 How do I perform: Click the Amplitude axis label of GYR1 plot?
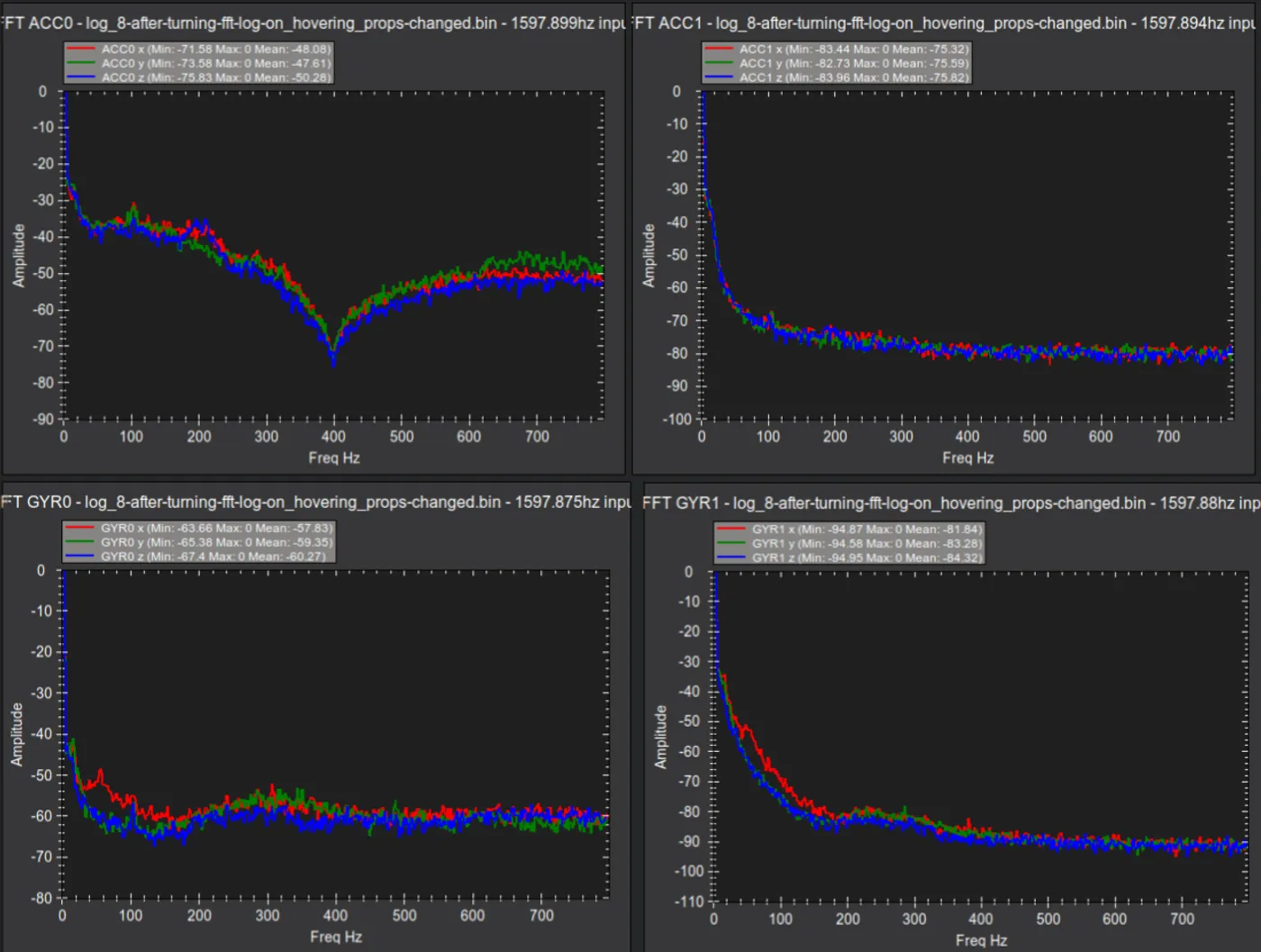[x=661, y=737]
